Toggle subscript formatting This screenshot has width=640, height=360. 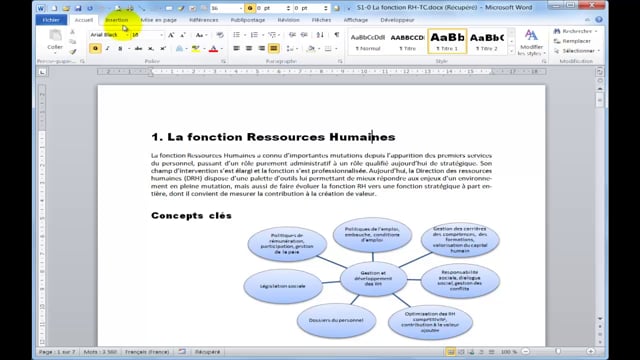[x=151, y=49]
